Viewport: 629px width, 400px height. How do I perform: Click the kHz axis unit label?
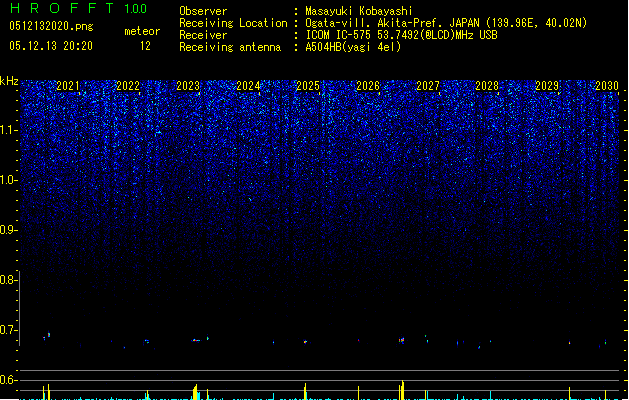[9, 81]
